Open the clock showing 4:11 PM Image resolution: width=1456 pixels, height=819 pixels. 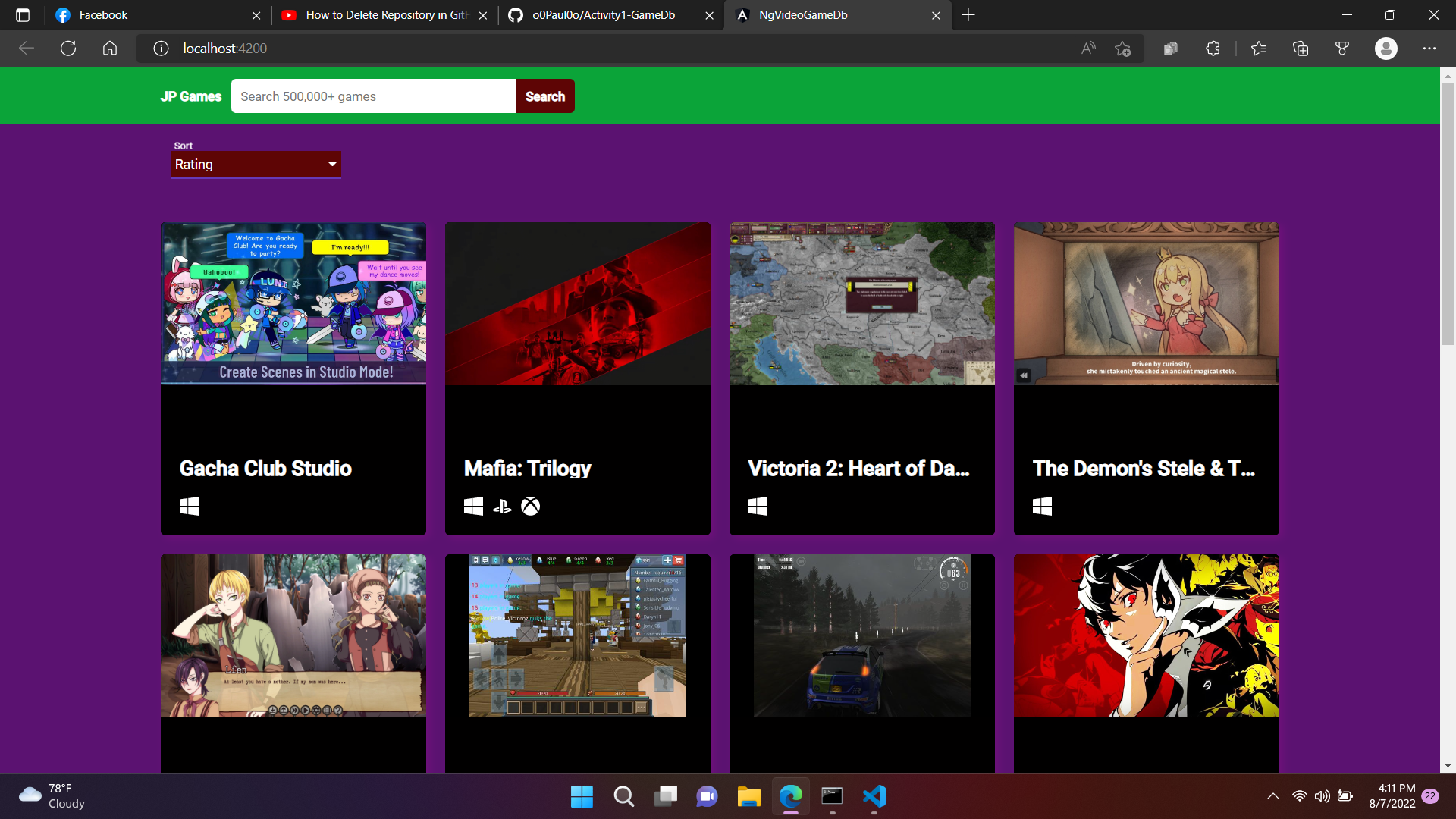[x=1392, y=796]
